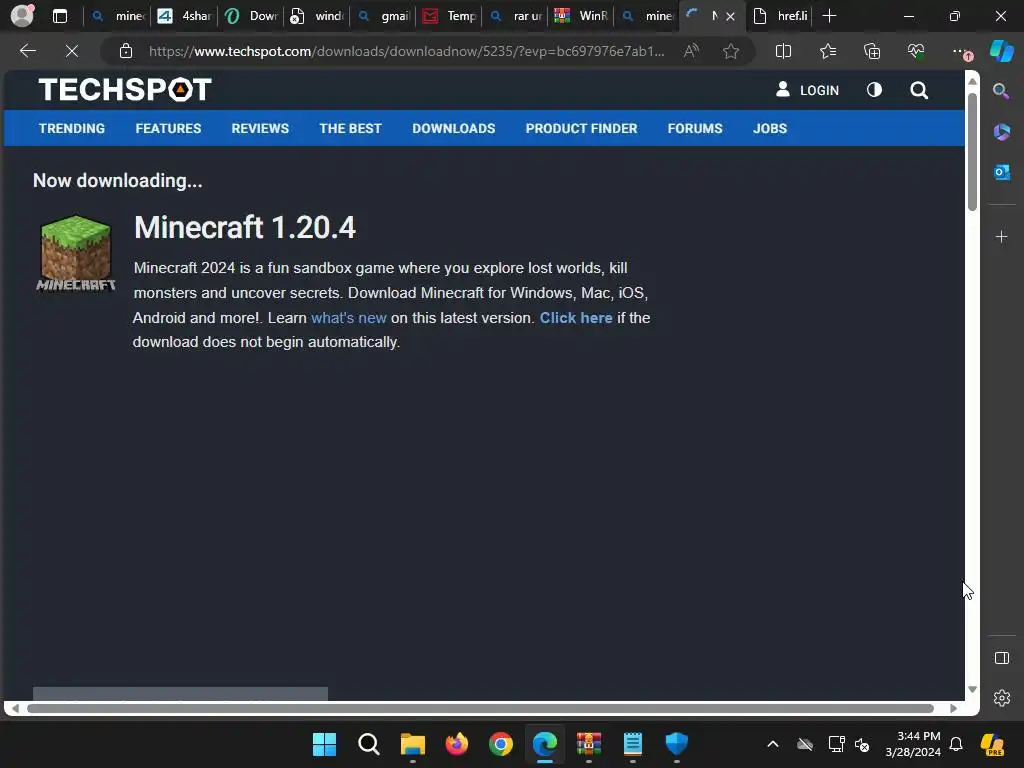Image resolution: width=1024 pixels, height=768 pixels.
Task: Switch to the gmail search tab
Action: [384, 16]
